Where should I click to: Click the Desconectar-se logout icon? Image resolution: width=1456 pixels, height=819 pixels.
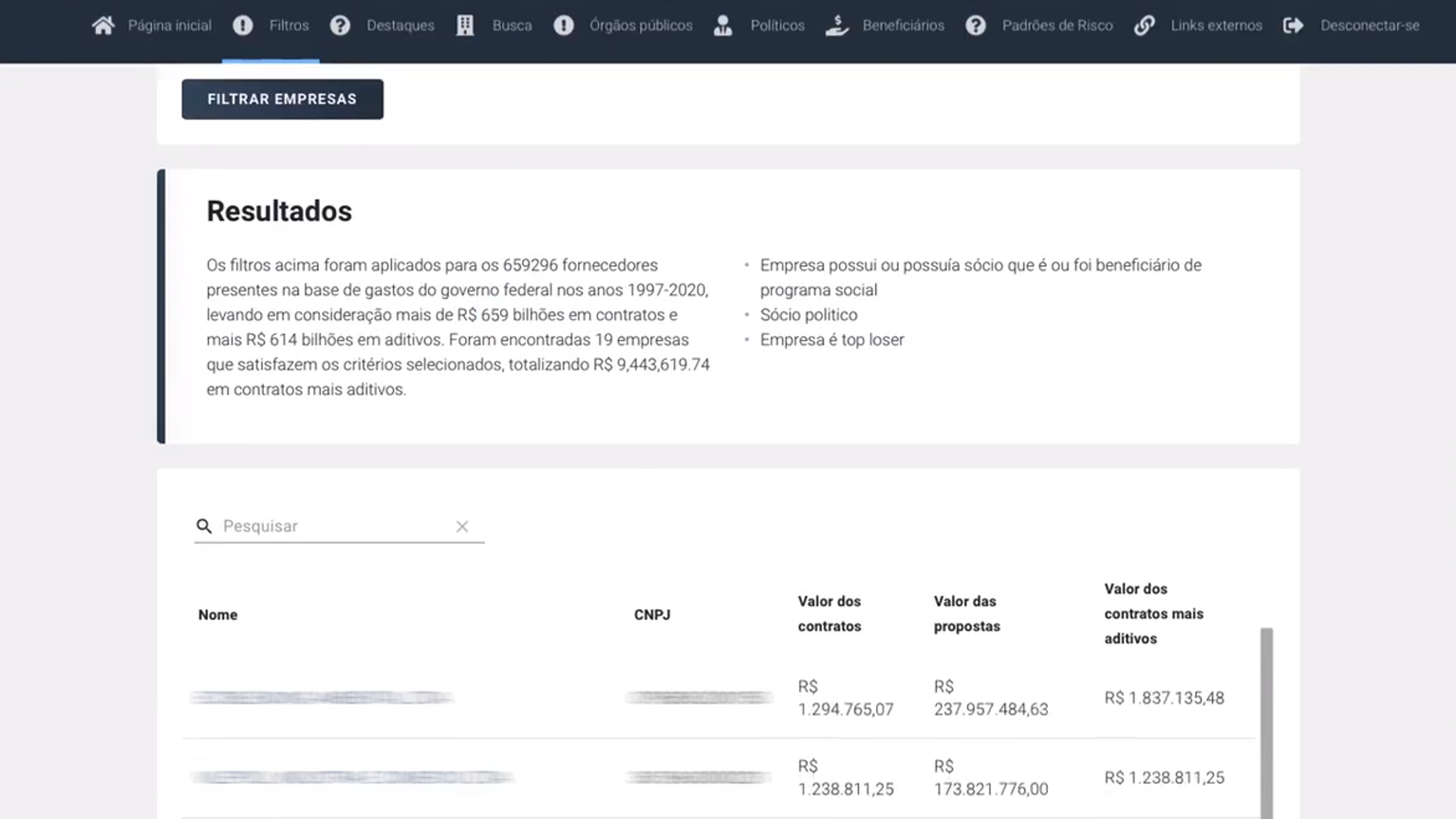(1293, 26)
